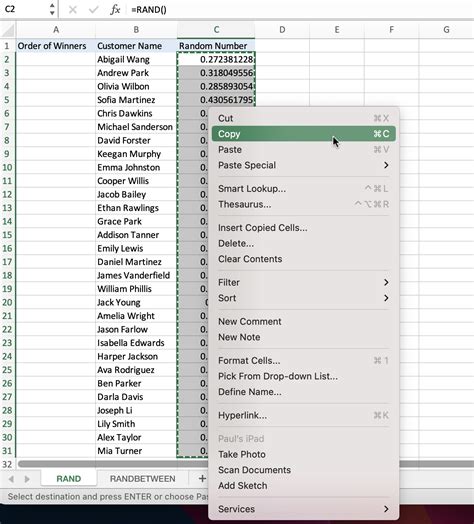The height and width of the screenshot is (524, 474).
Task: Select Clear Contents in context menu
Action: (x=304, y=259)
